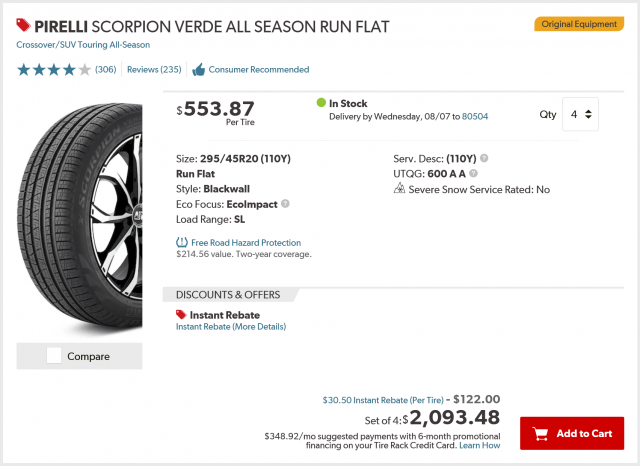This screenshot has width=640, height=466.
Task: Click the Original Equipment badge
Action: 579,23
